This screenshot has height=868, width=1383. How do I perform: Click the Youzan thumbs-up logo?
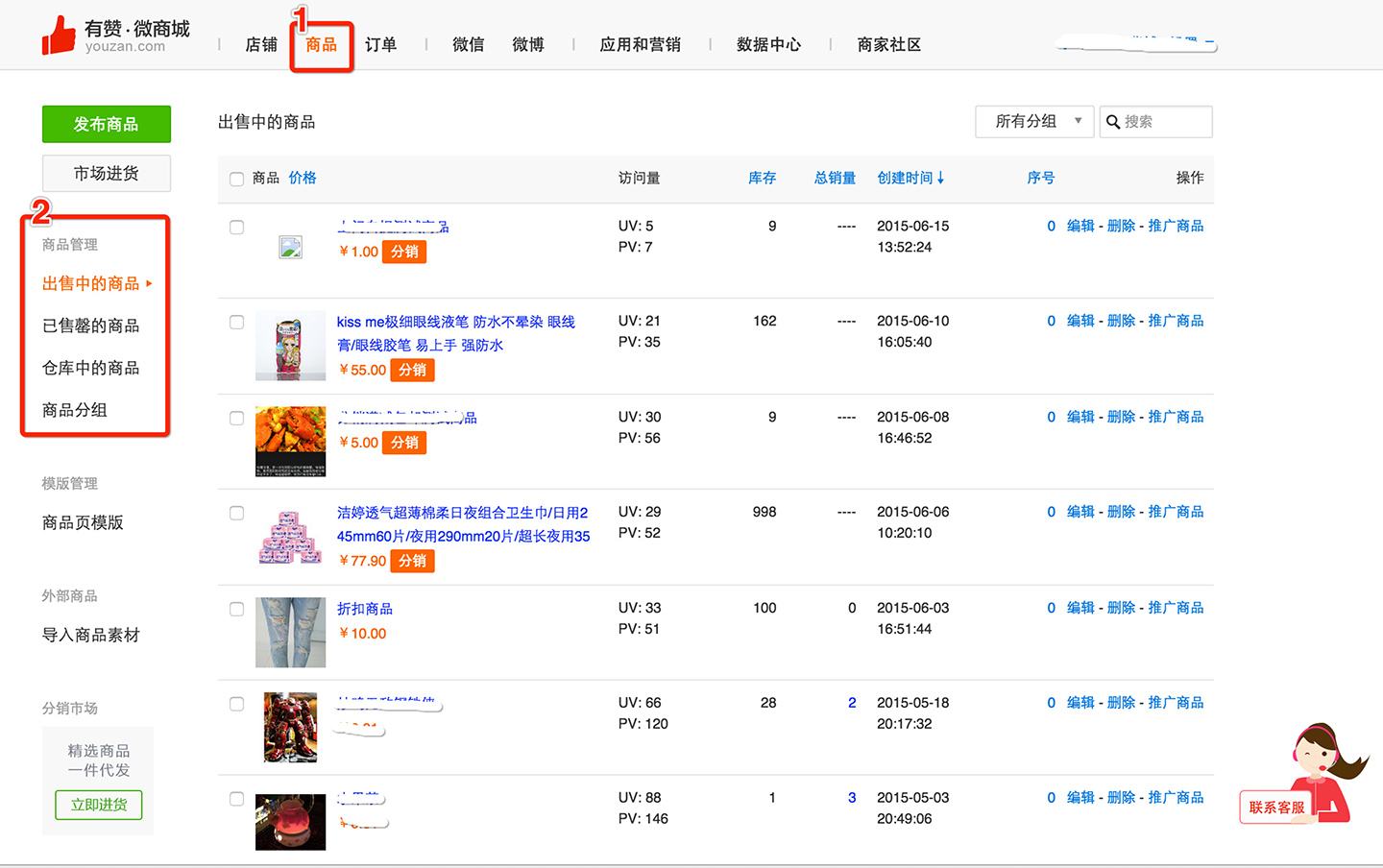pyautogui.click(x=59, y=36)
